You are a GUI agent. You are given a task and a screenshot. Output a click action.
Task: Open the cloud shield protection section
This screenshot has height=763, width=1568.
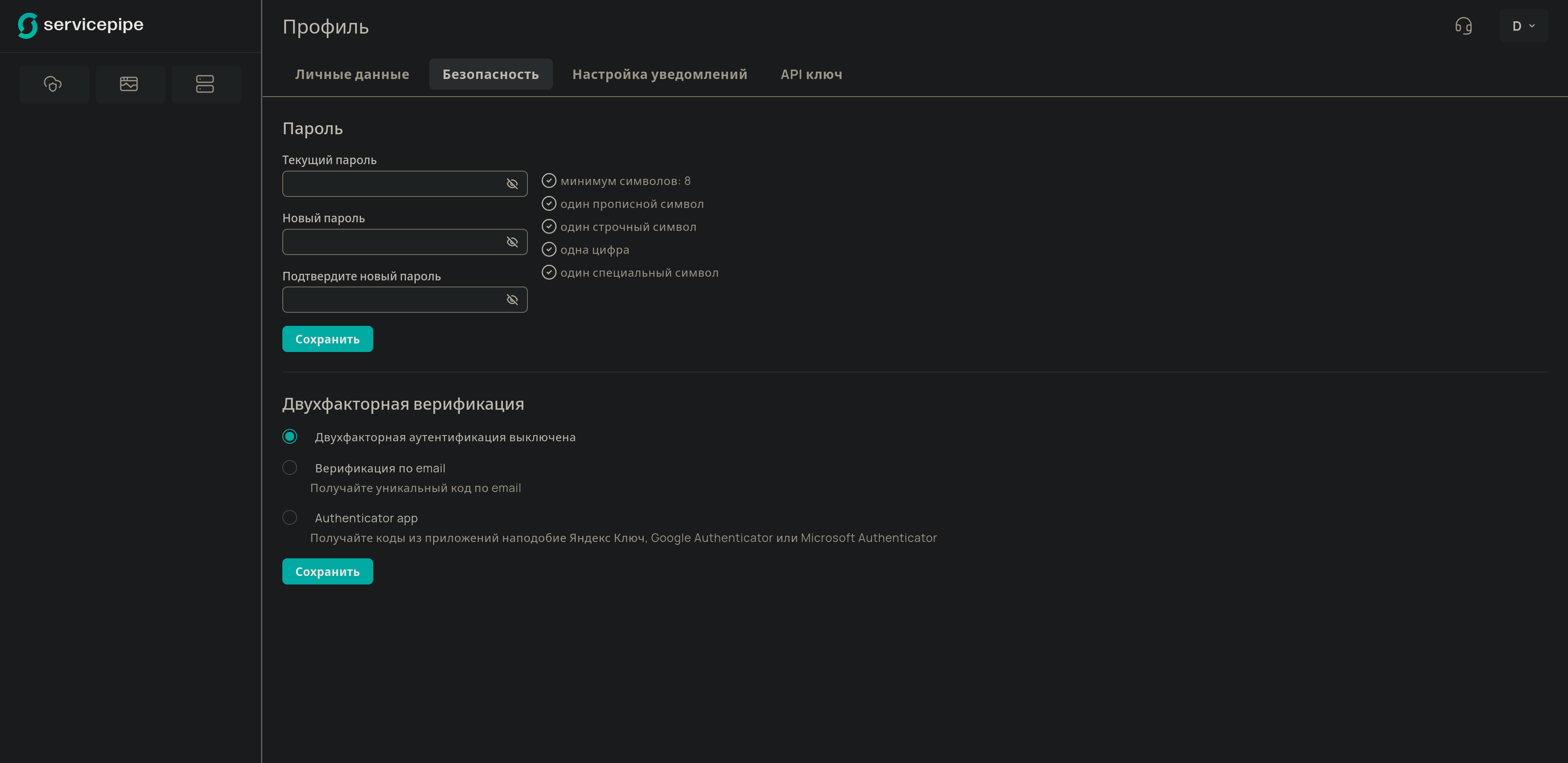click(54, 84)
